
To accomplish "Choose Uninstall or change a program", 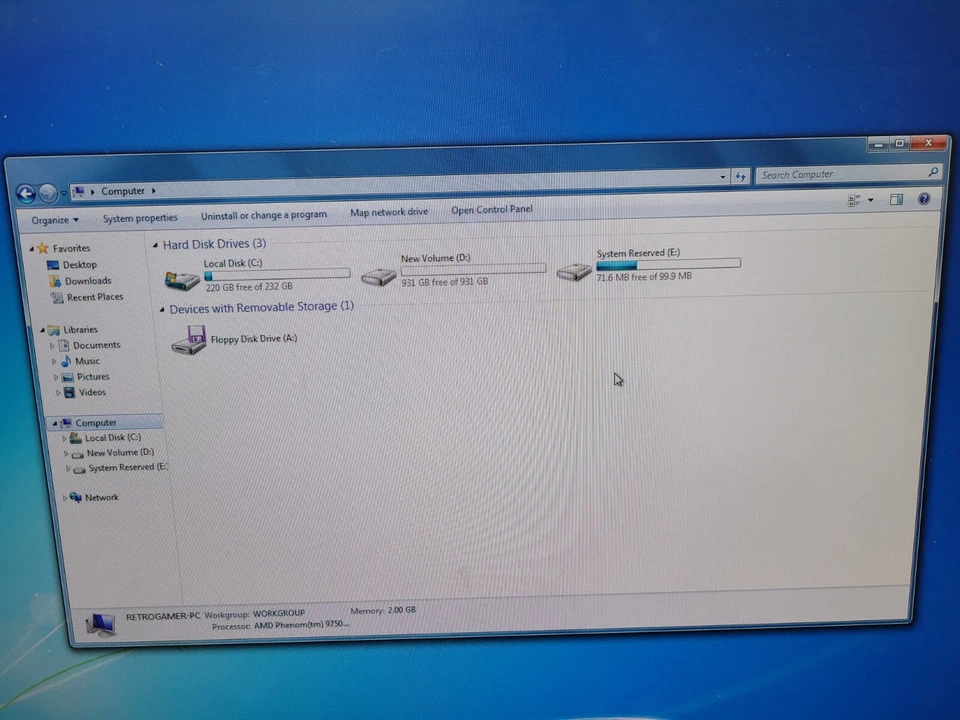I will coord(263,214).
